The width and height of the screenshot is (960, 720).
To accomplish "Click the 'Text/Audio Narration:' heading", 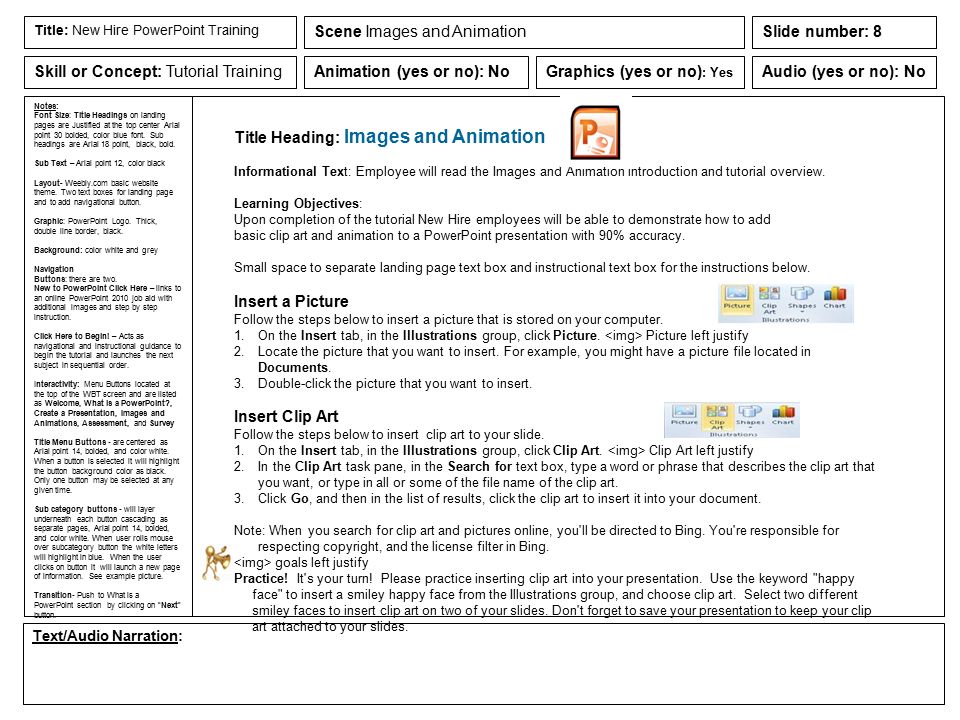I will (x=107, y=636).
